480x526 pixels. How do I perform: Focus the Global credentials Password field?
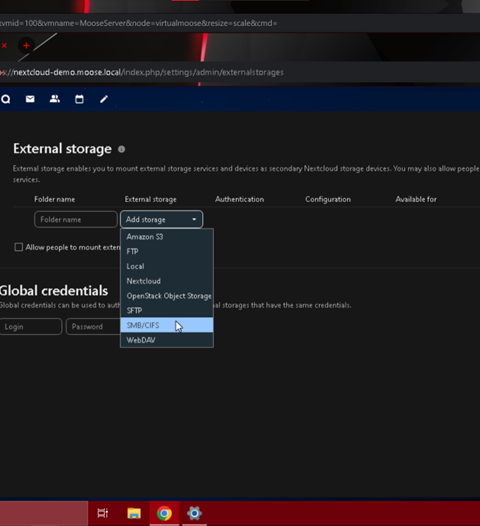pos(93,326)
